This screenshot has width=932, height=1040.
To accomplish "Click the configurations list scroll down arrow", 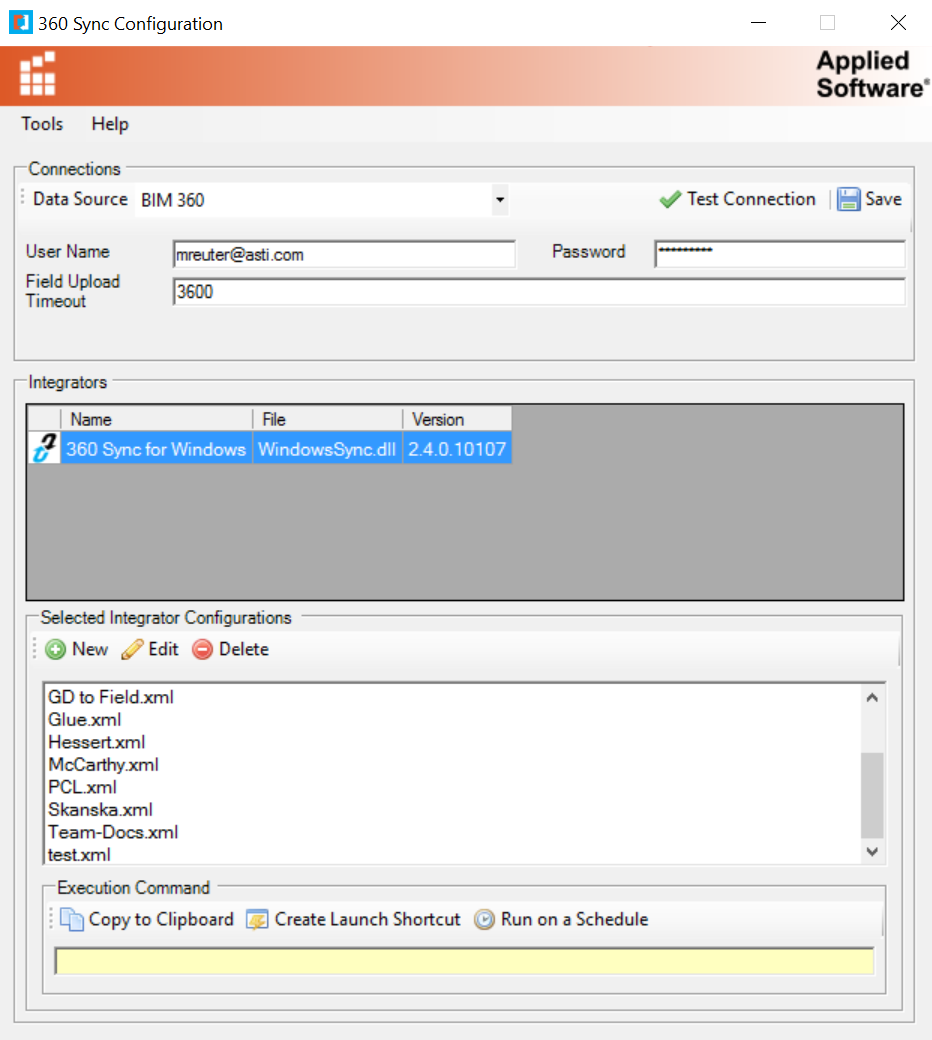I will 872,852.
